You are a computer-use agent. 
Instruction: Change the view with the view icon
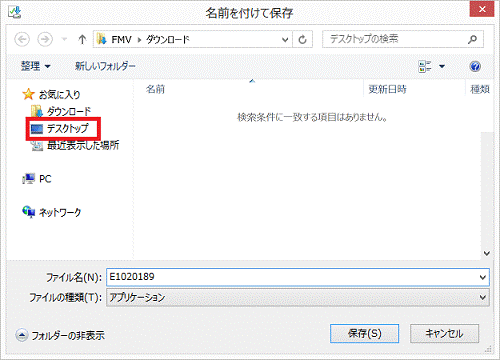point(425,66)
